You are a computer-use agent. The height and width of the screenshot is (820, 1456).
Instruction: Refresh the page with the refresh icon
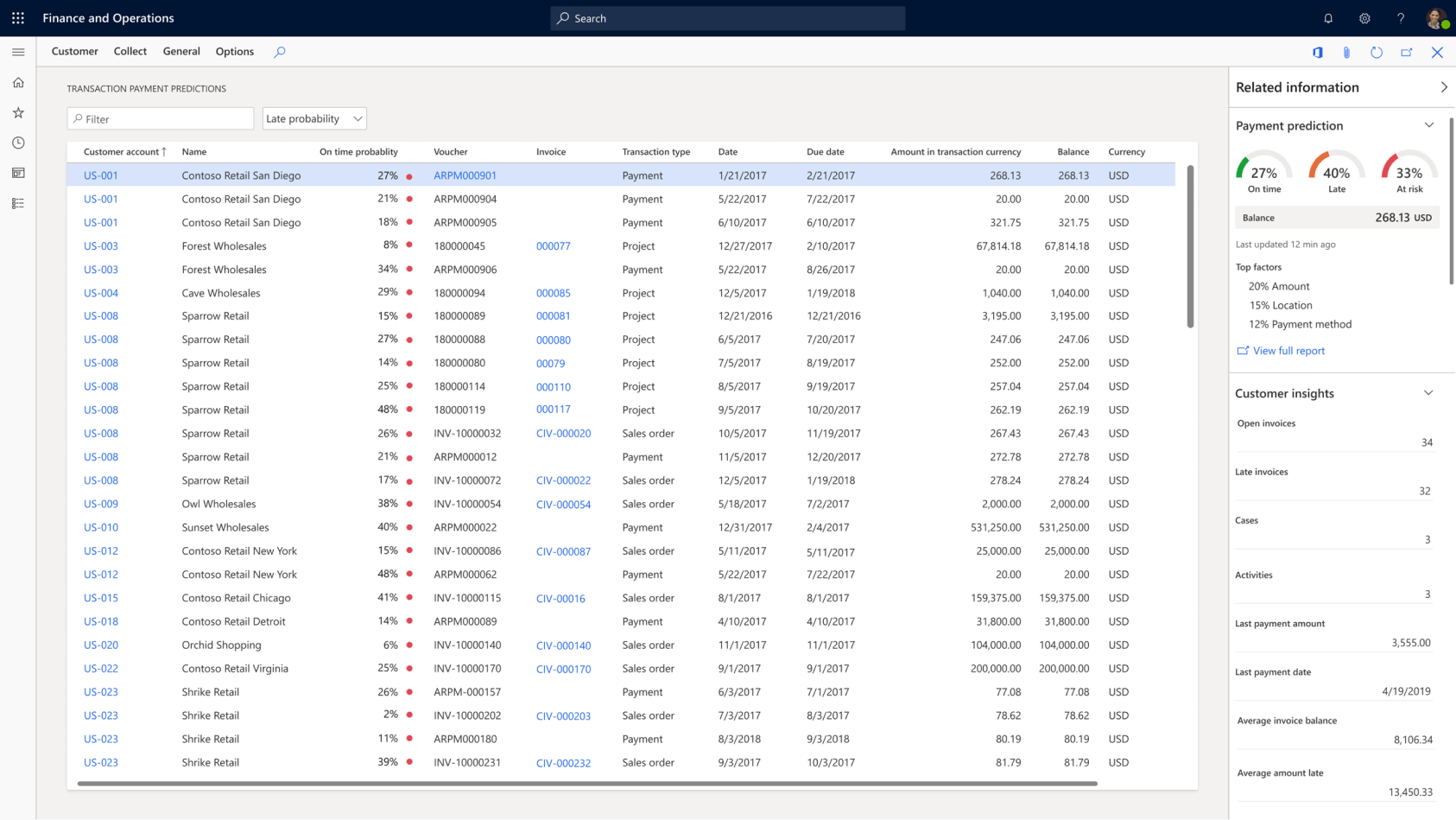pyautogui.click(x=1377, y=53)
